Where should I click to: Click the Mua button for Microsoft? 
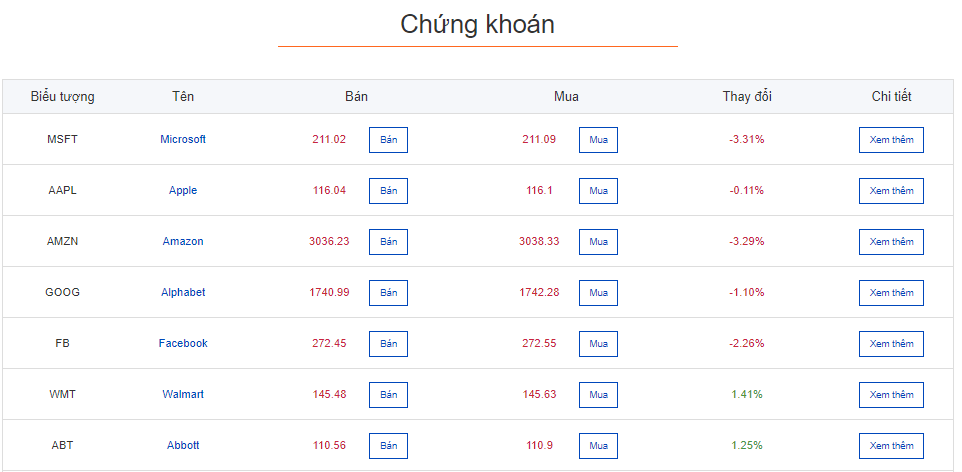(598, 140)
